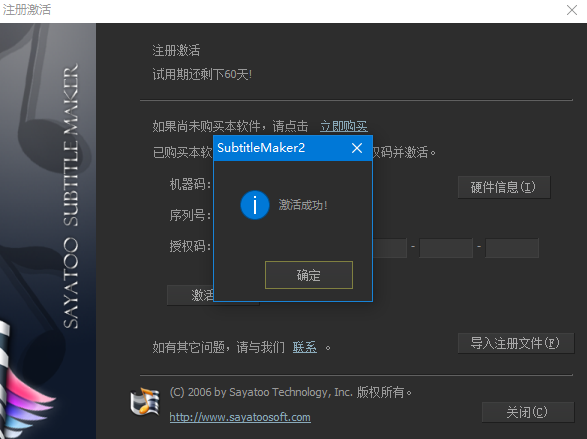Close the 注册激活 window
Image resolution: width=587 pixels, height=439 pixels.
[x=572, y=10]
